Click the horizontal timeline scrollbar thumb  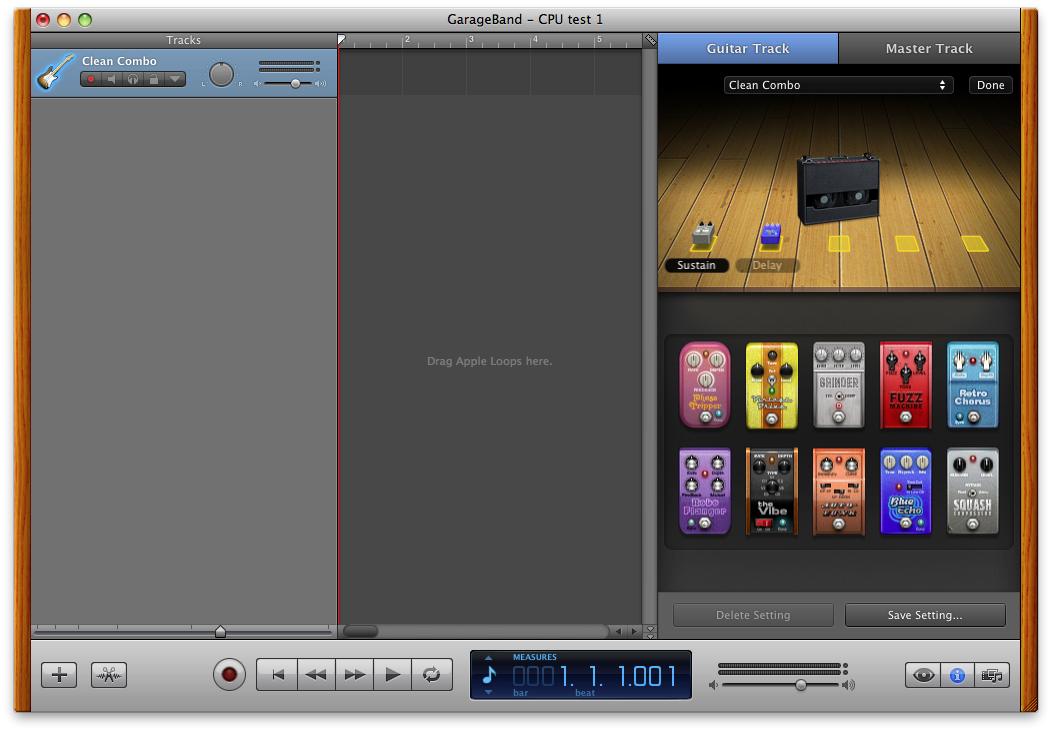coord(360,631)
